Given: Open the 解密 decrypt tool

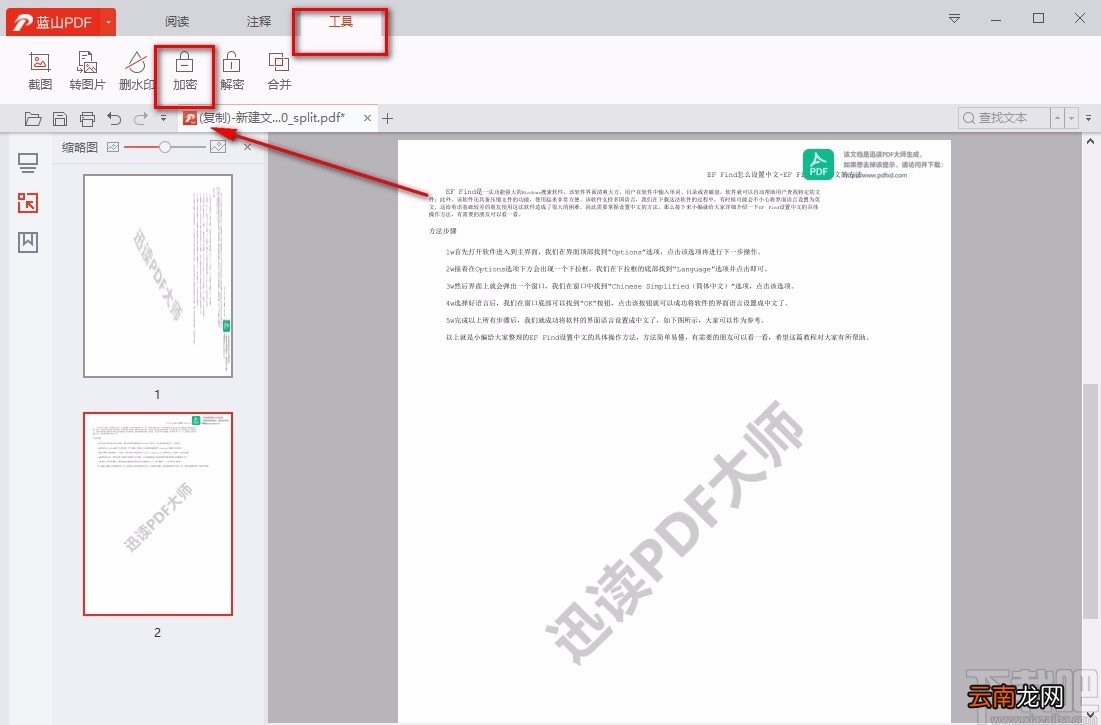Looking at the screenshot, I should [x=232, y=71].
